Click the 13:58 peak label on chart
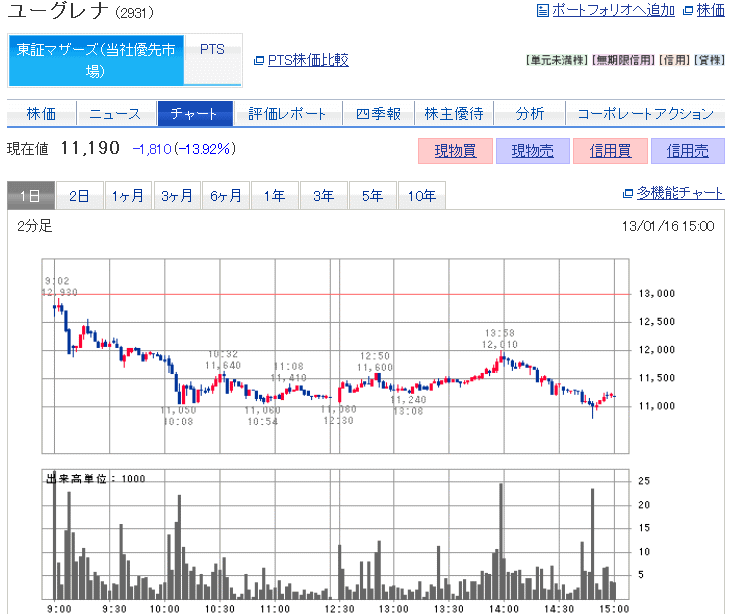This screenshot has width=732, height=614. pyautogui.click(x=500, y=332)
